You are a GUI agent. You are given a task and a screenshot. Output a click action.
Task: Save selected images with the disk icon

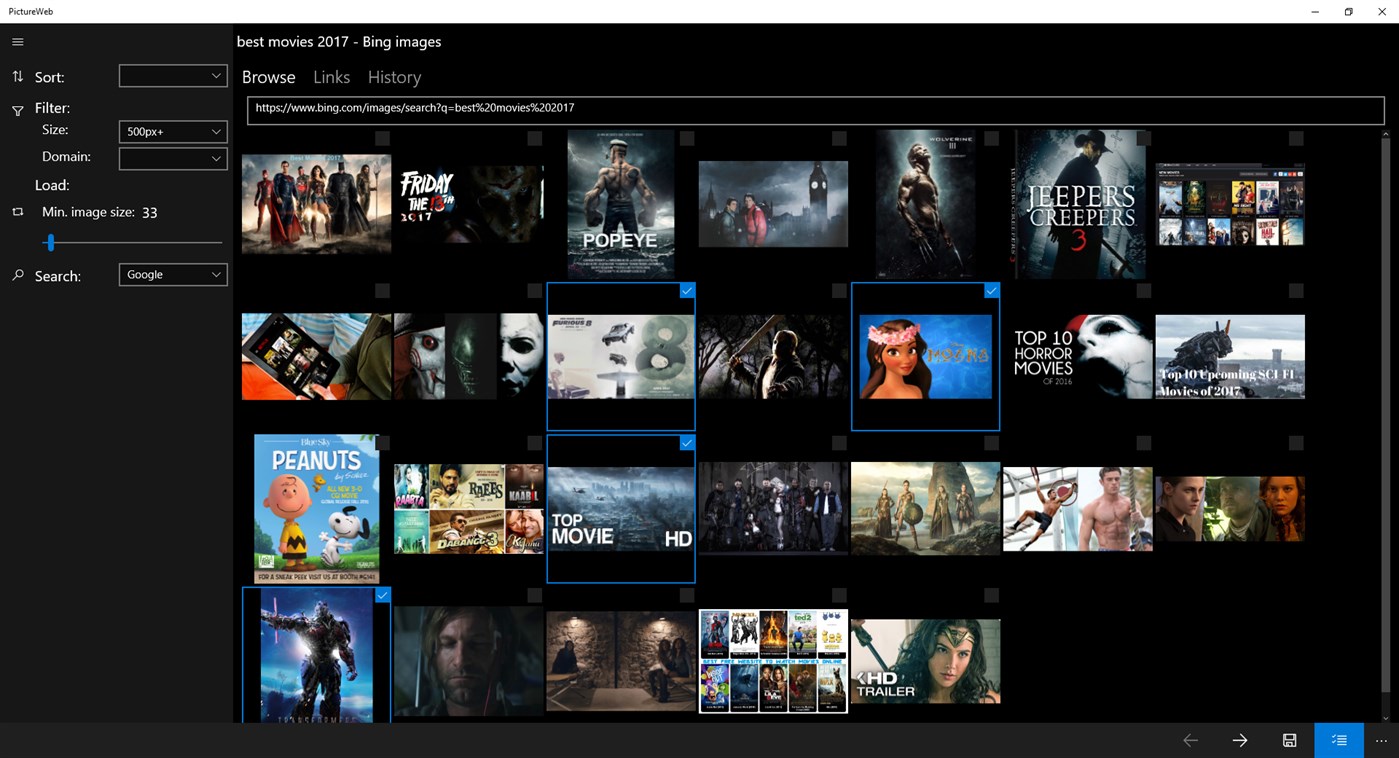(1290, 740)
